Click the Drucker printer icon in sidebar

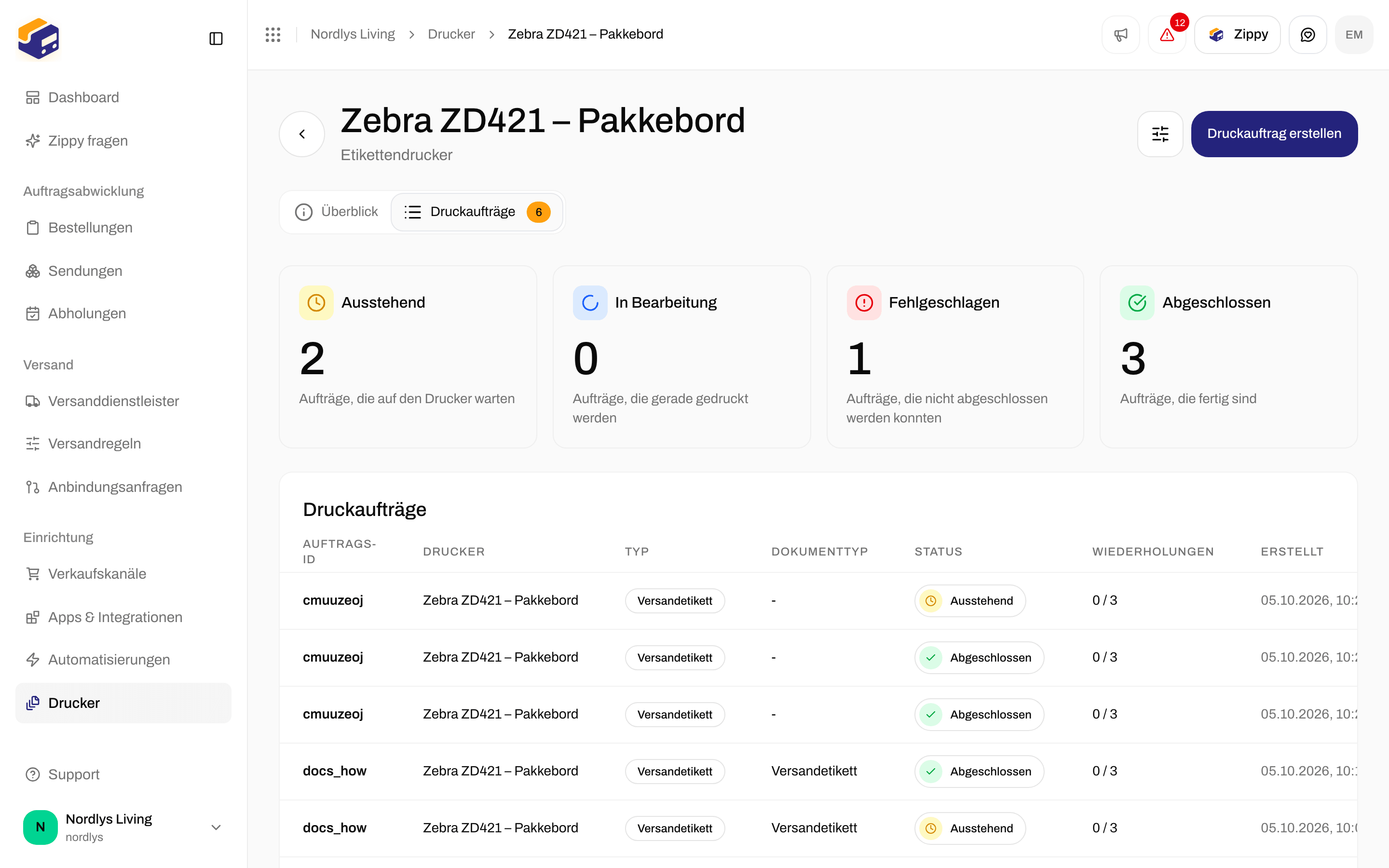point(33,703)
